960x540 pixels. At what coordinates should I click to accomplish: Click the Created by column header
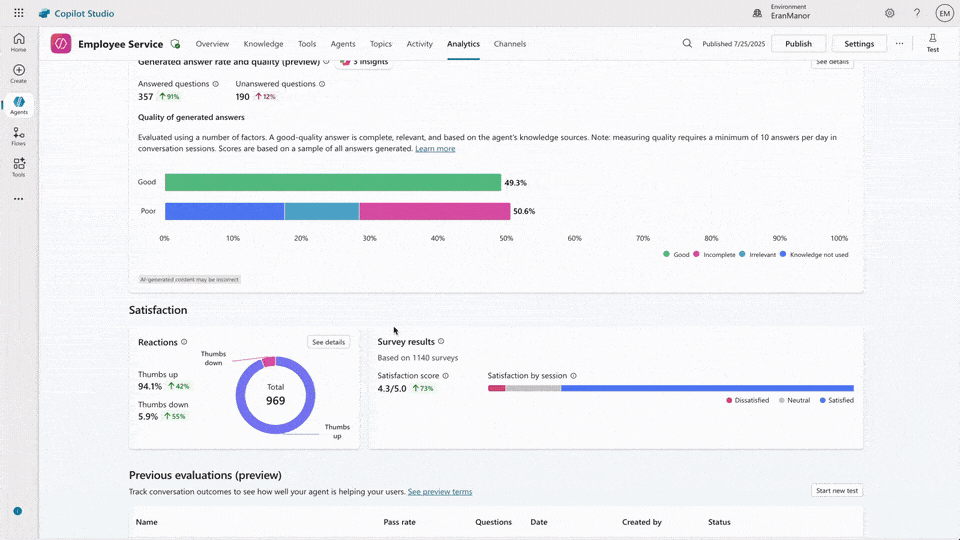(642, 522)
